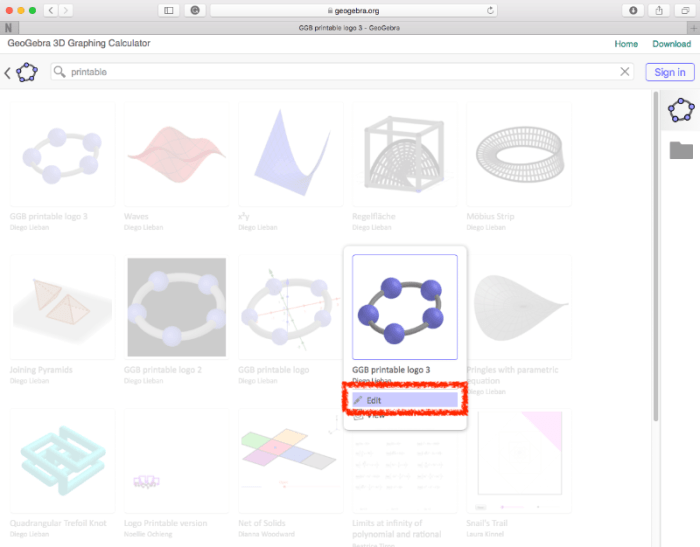This screenshot has height=547, width=700.
Task: Click the pencil icon beside Edit
Action: coord(358,401)
